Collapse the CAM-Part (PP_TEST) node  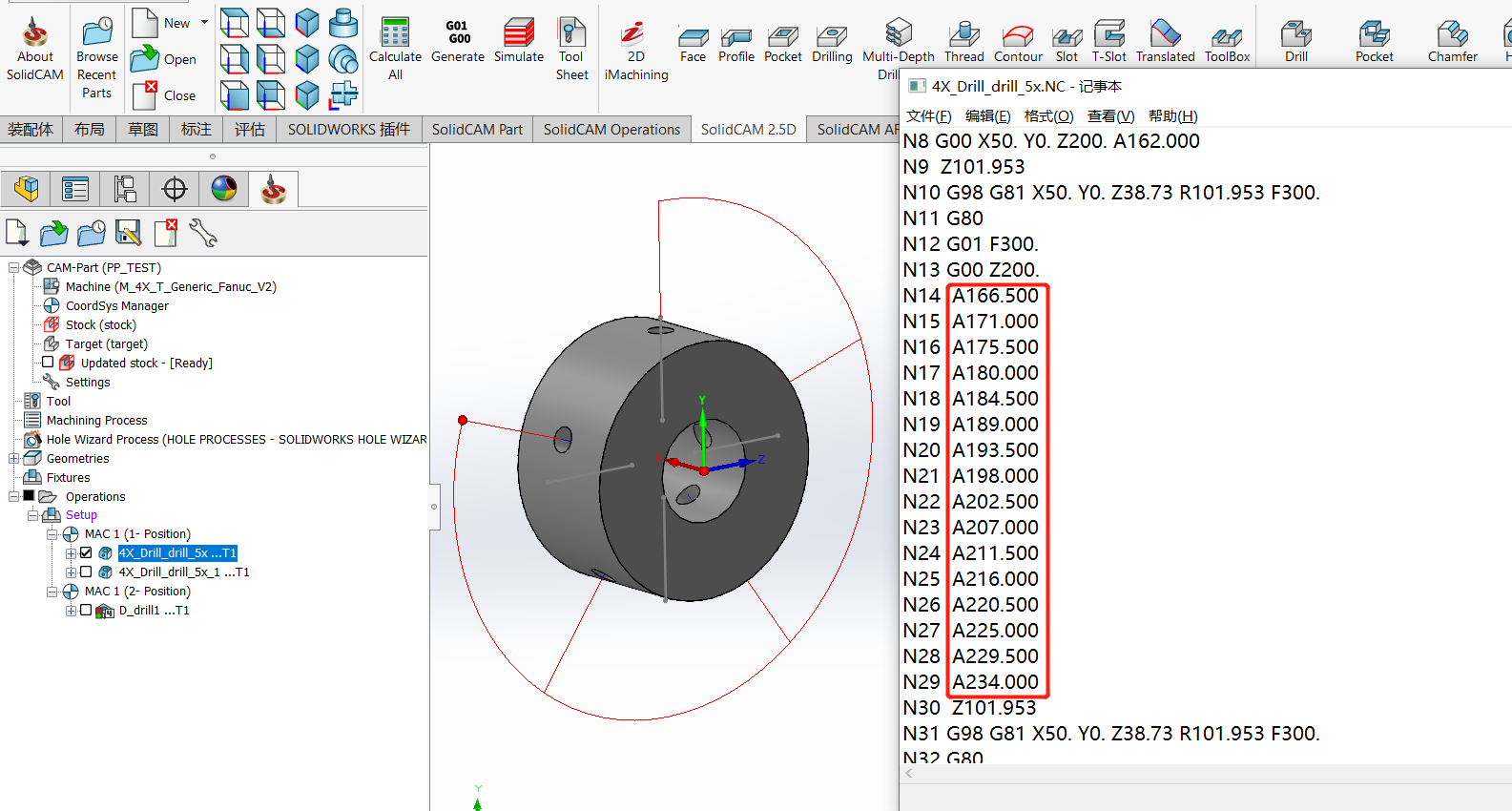coord(14,267)
